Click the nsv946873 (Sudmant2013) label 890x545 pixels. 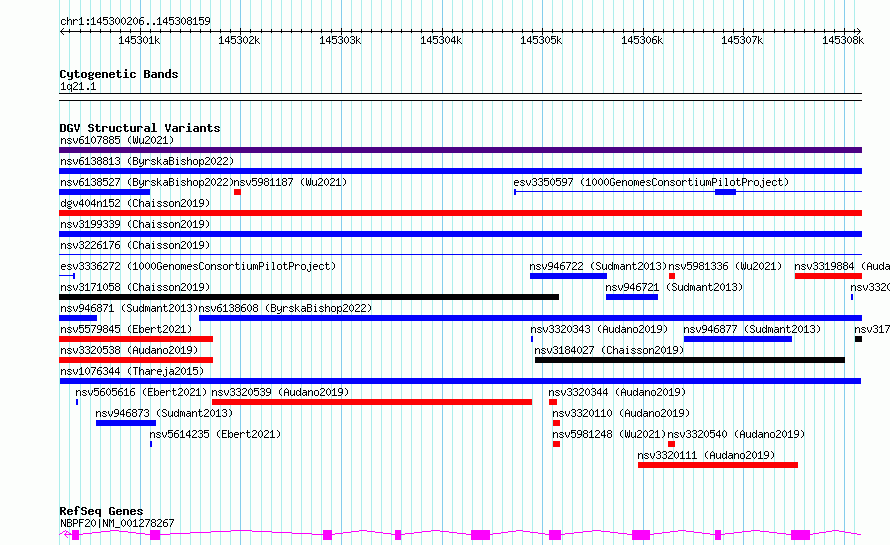164,413
